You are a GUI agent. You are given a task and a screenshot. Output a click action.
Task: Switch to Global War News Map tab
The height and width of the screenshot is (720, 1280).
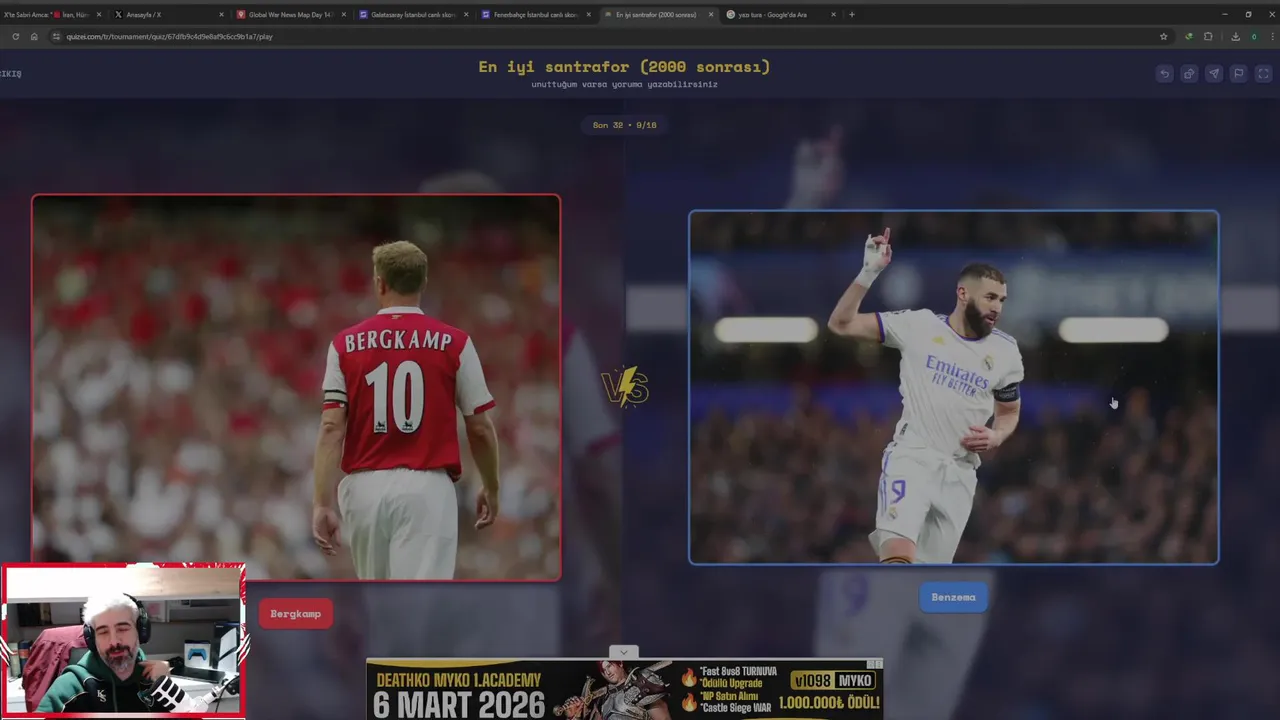tap(292, 15)
